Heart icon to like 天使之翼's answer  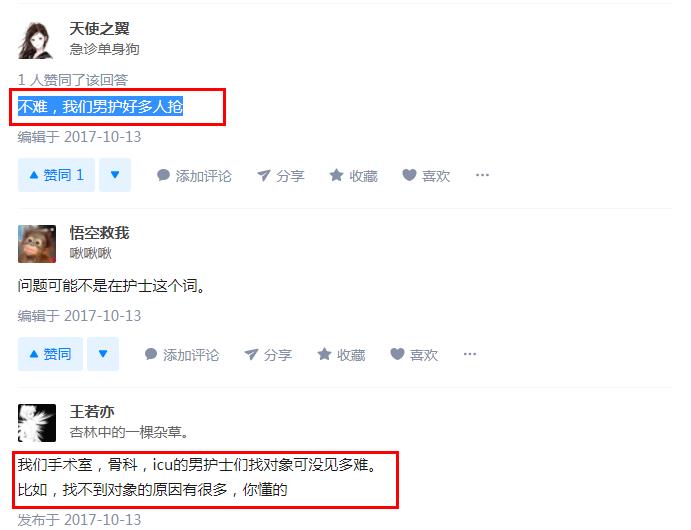coord(409,175)
